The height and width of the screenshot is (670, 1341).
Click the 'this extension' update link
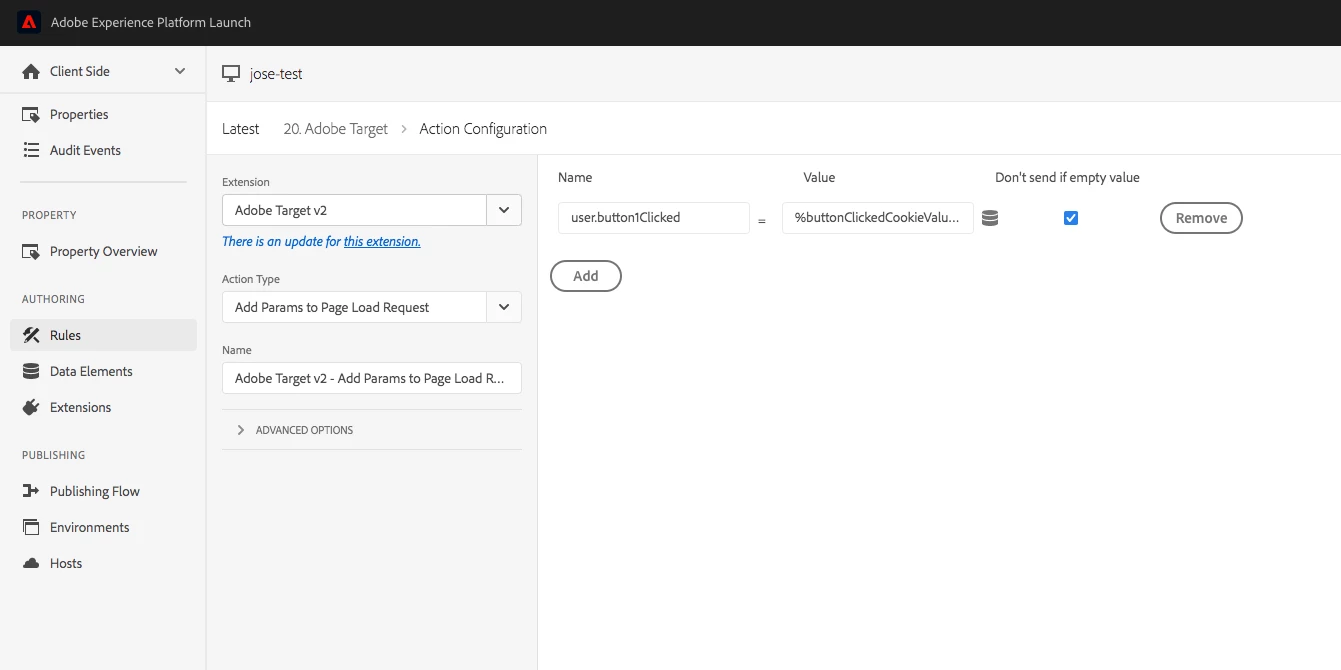pyautogui.click(x=382, y=241)
